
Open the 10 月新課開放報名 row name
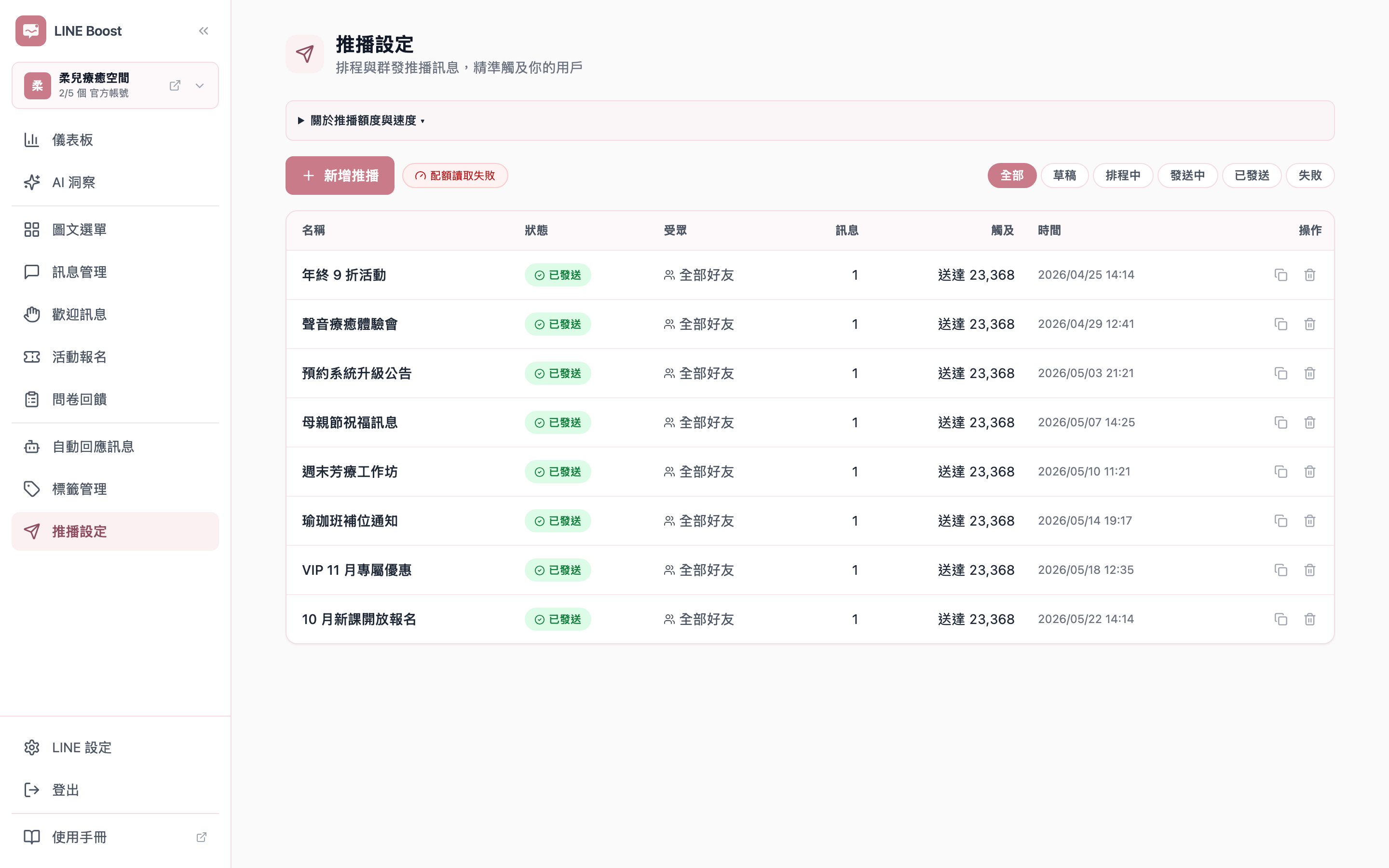click(359, 620)
